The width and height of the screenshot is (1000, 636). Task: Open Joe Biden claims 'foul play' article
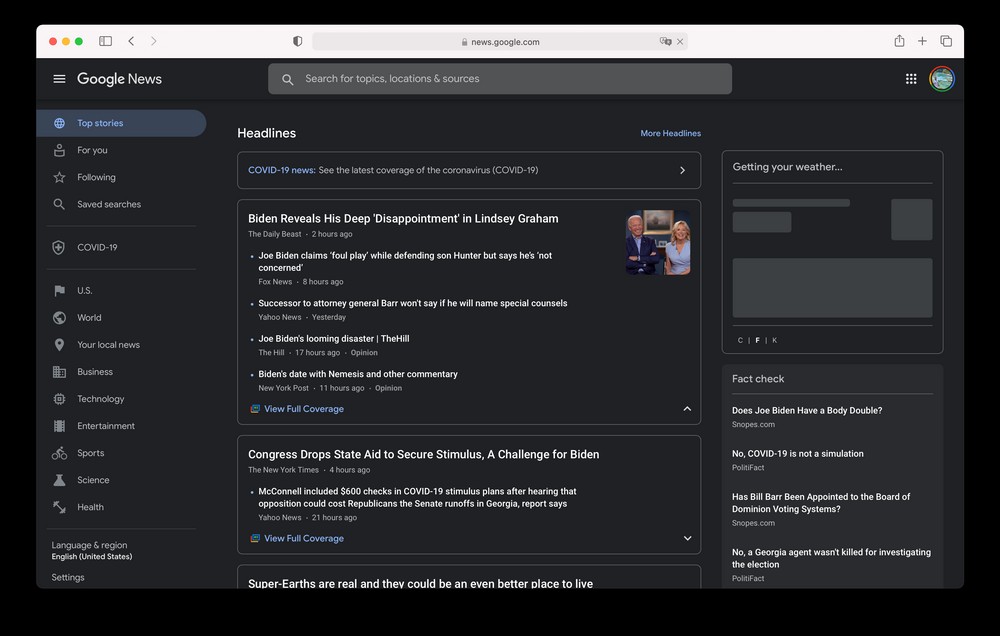[x=405, y=262]
